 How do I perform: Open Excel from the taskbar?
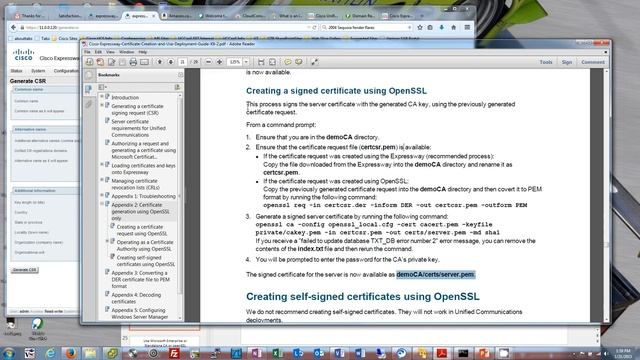point(277,353)
